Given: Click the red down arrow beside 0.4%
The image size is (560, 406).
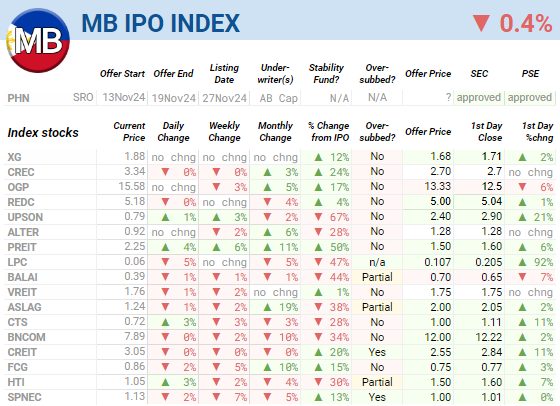Looking at the screenshot, I should point(481,24).
